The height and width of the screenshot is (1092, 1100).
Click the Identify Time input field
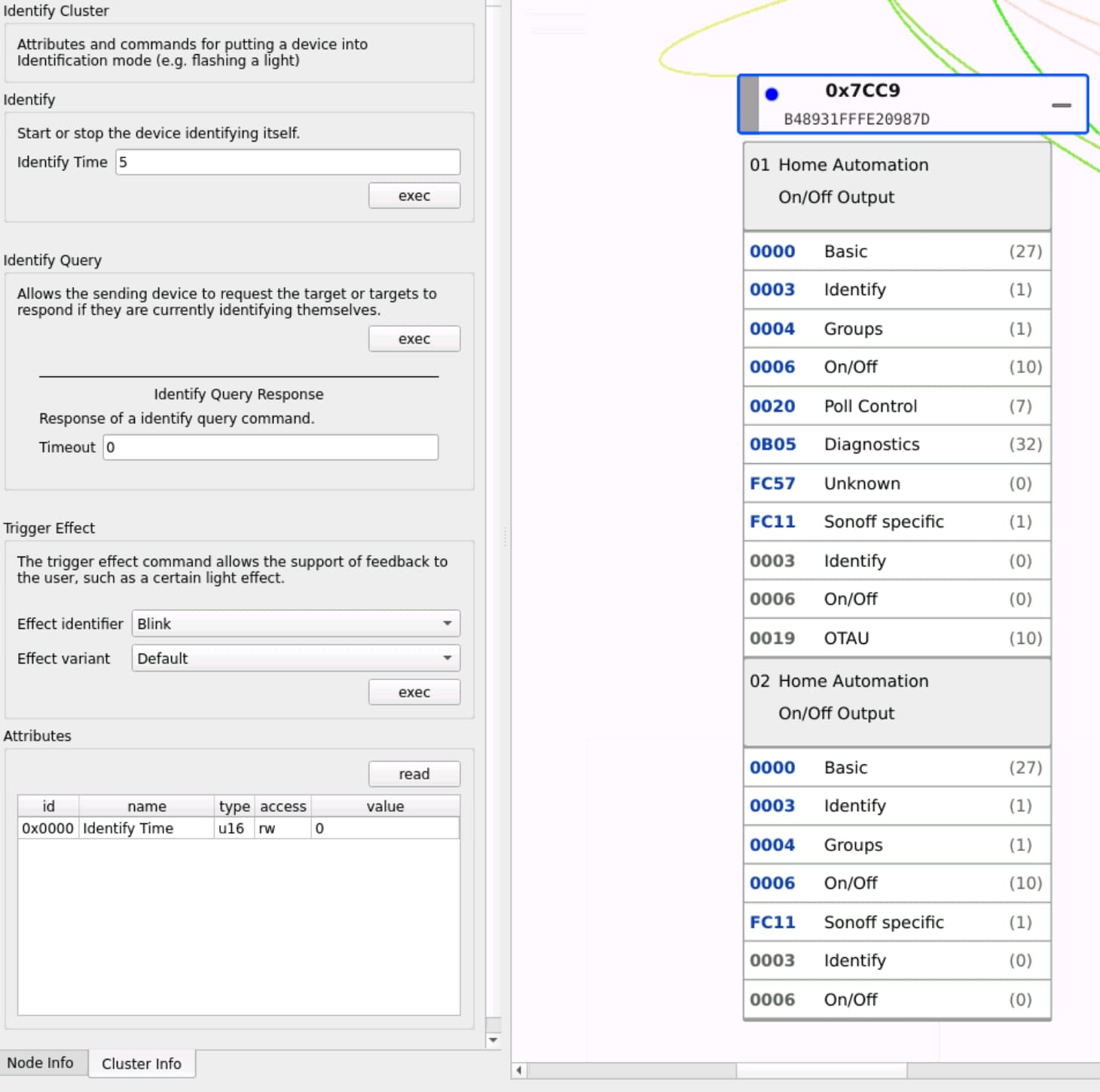pos(288,162)
